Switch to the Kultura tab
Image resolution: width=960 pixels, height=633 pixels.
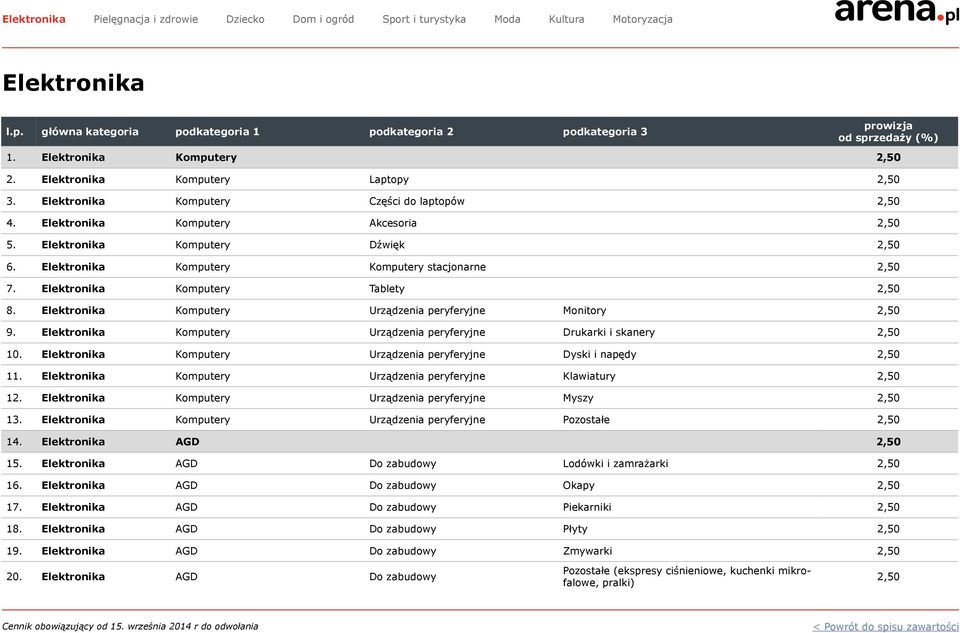click(566, 19)
